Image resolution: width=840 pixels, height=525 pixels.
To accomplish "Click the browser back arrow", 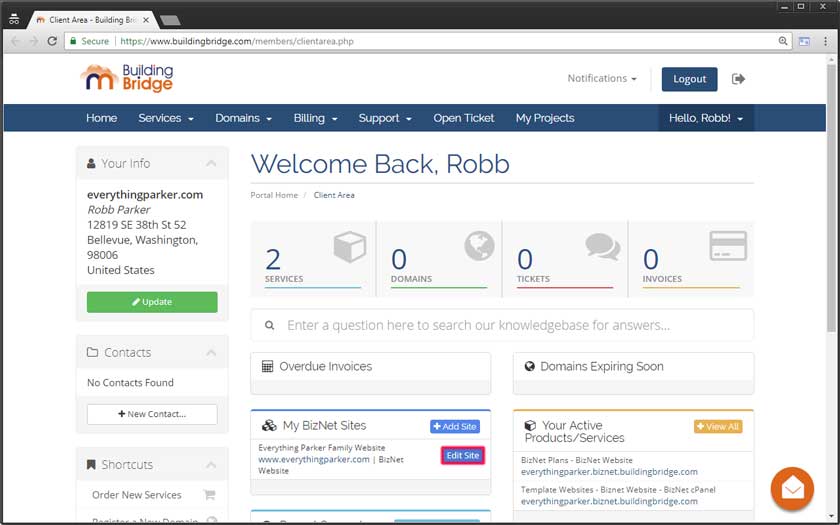I will coord(16,41).
